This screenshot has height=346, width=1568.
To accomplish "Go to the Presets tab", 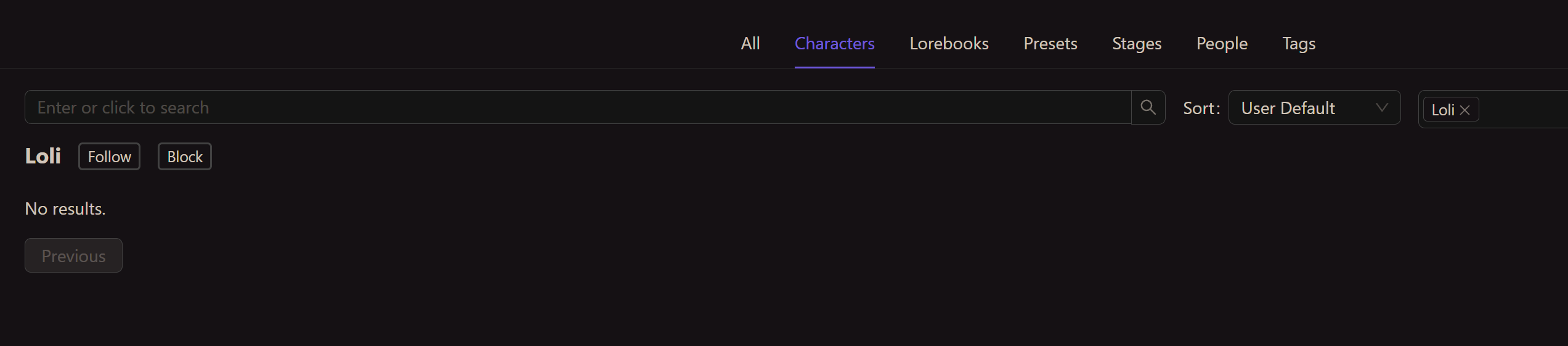I will (1050, 44).
